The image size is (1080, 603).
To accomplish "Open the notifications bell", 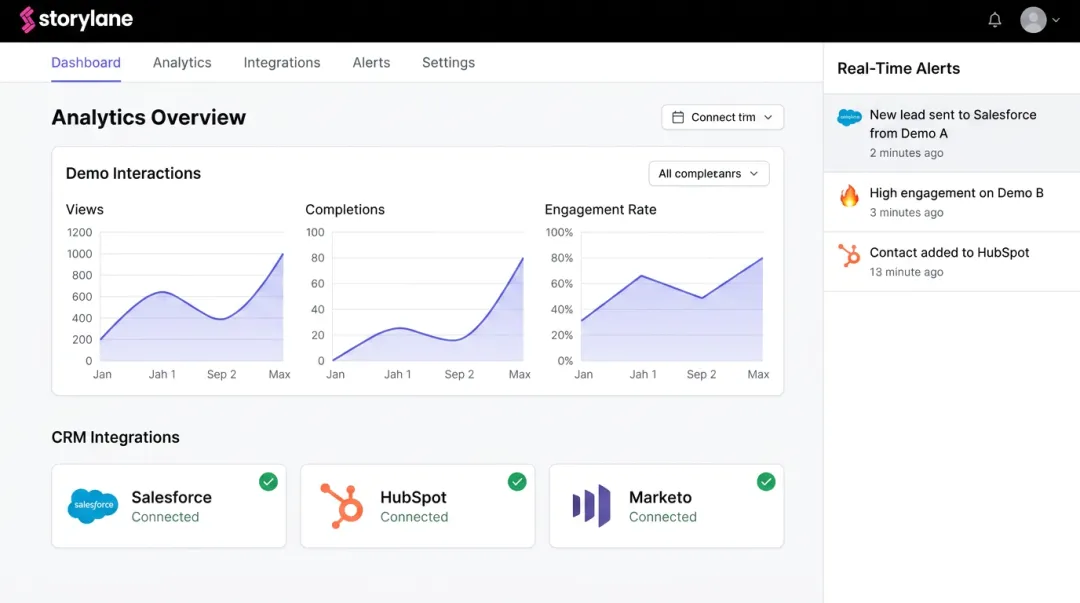I will click(x=995, y=20).
